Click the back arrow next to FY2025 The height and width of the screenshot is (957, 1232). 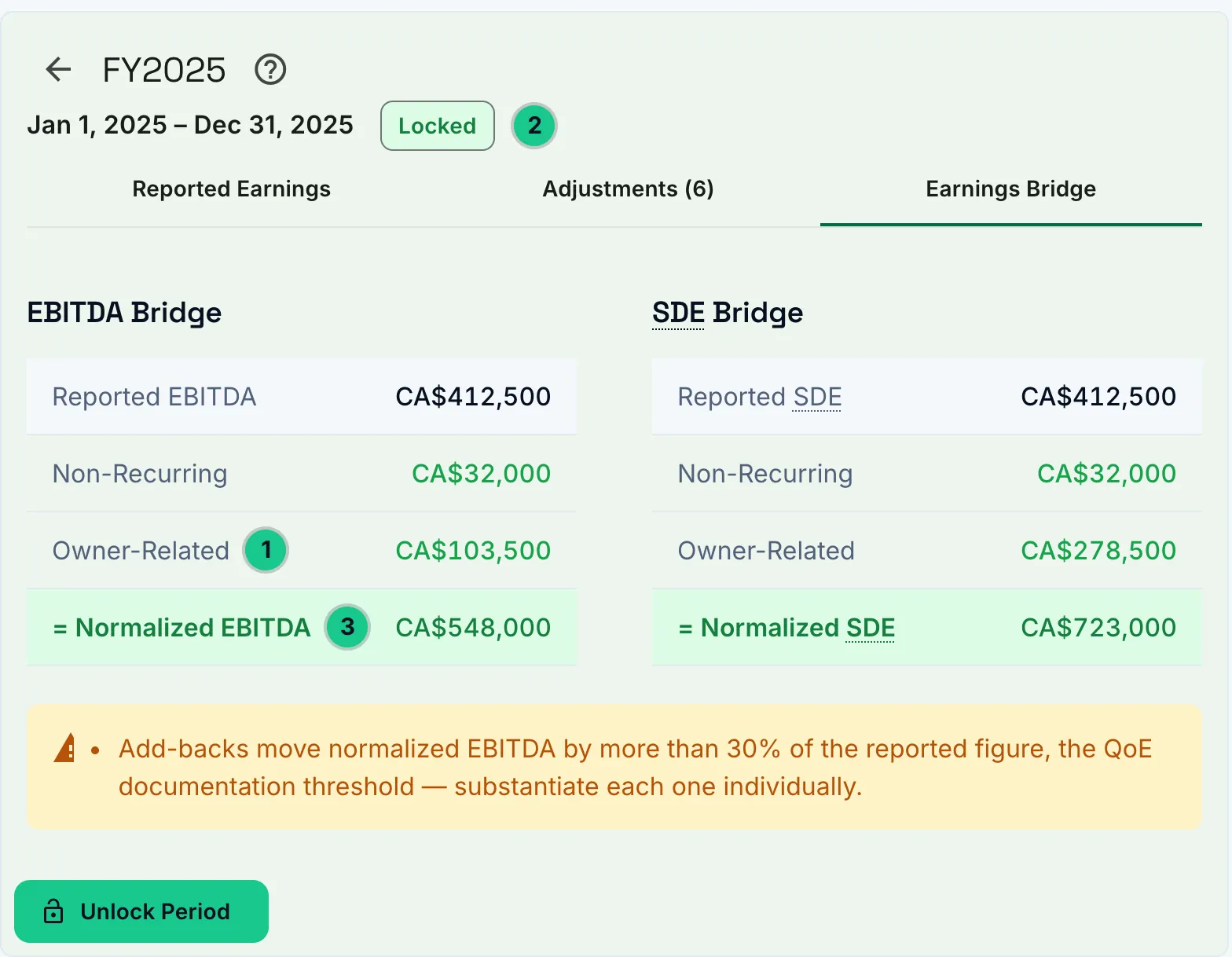click(59, 69)
